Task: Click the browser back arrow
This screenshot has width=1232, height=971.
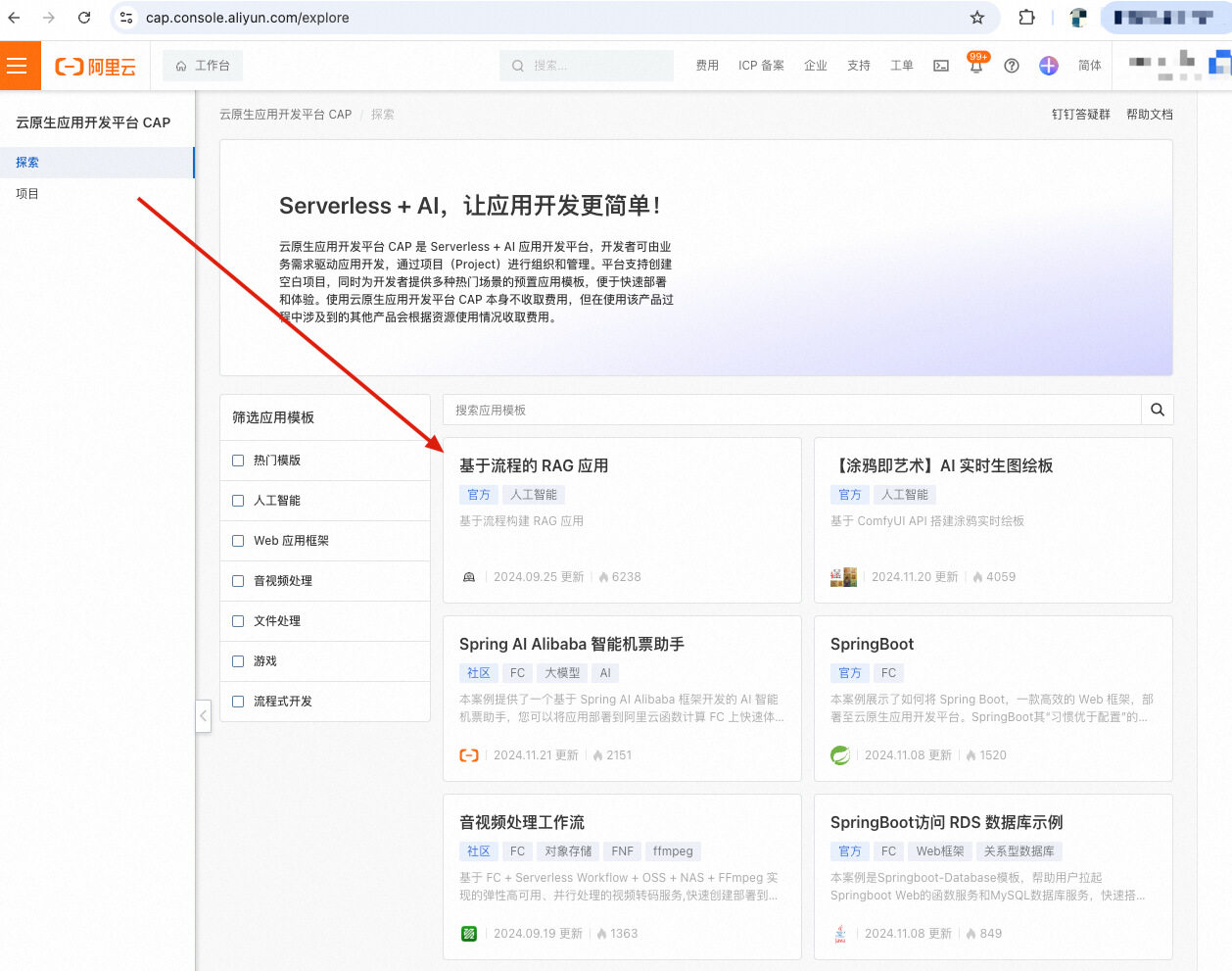Action: pyautogui.click(x=15, y=18)
